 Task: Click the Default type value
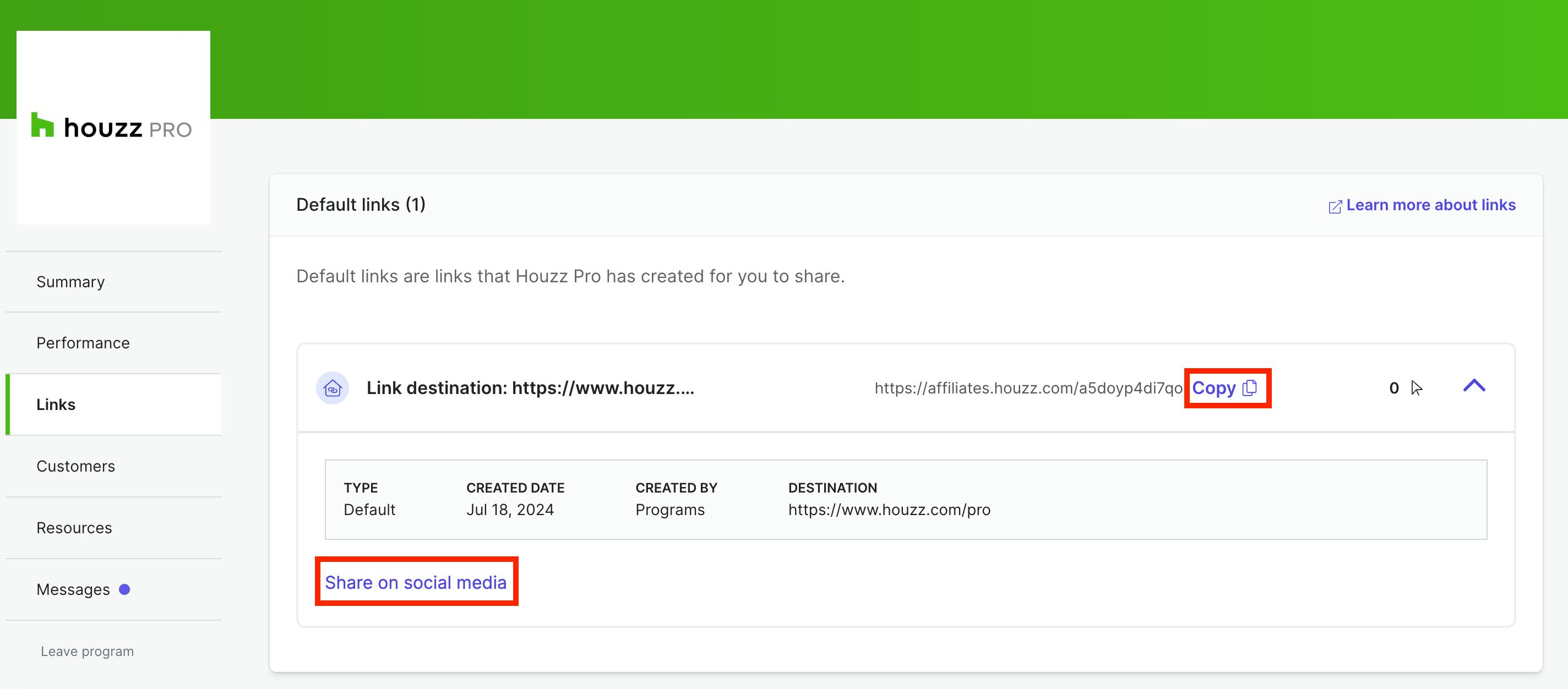[x=369, y=510]
